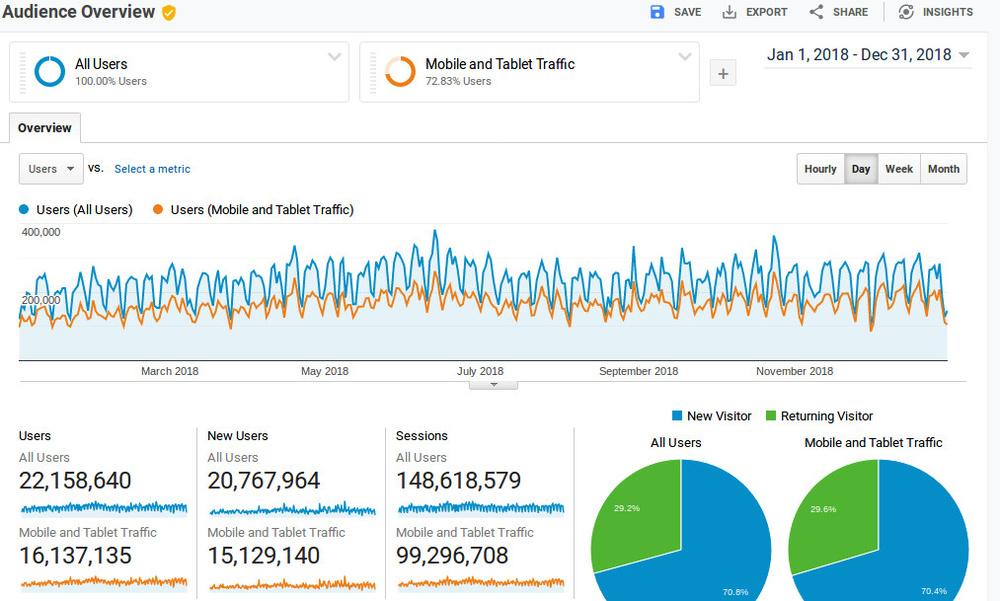Screen dimensions: 1000x601
Task: Click the Export download icon
Action: (x=730, y=12)
